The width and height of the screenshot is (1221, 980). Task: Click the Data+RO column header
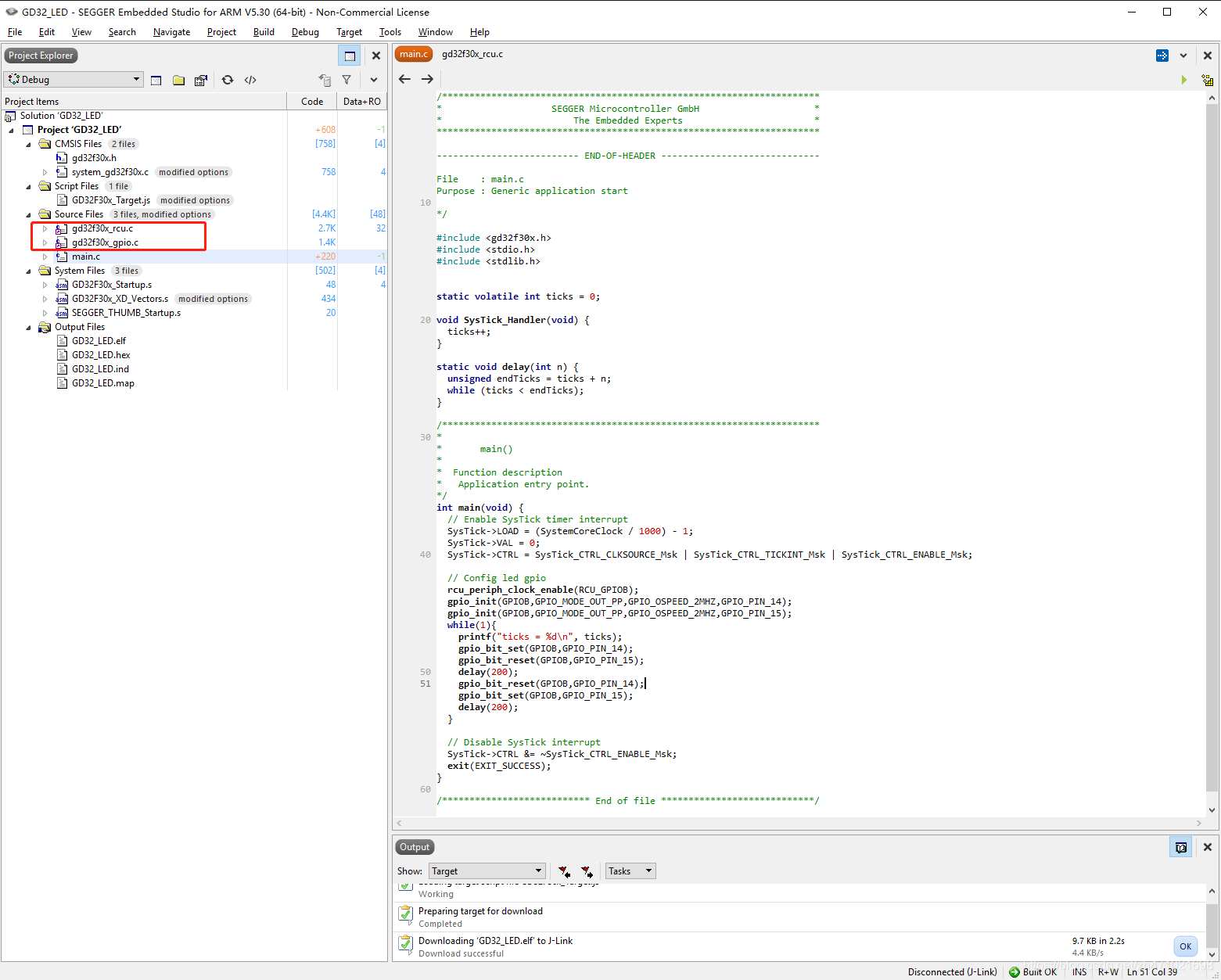point(362,102)
